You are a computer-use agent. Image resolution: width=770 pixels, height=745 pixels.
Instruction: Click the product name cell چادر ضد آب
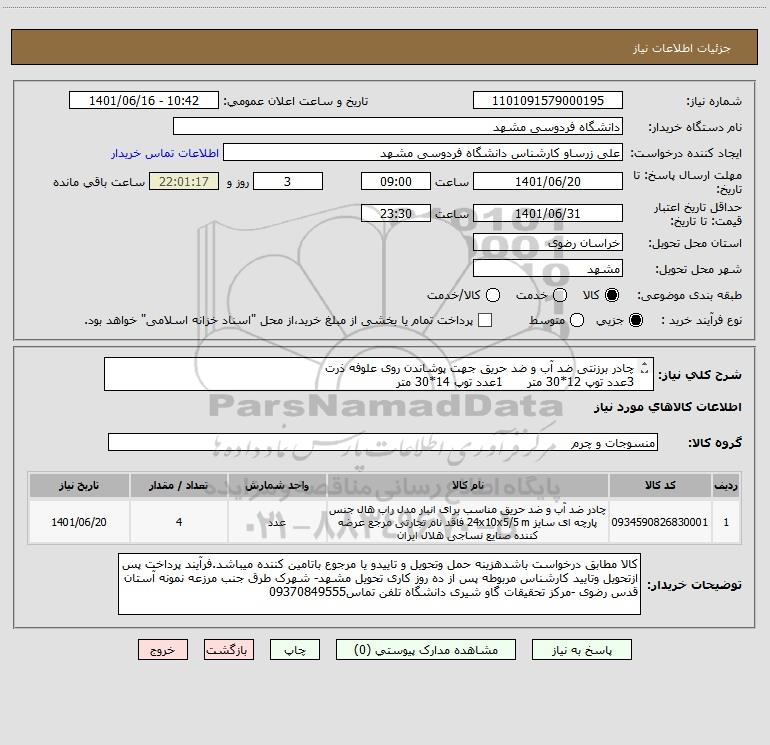coord(468,522)
